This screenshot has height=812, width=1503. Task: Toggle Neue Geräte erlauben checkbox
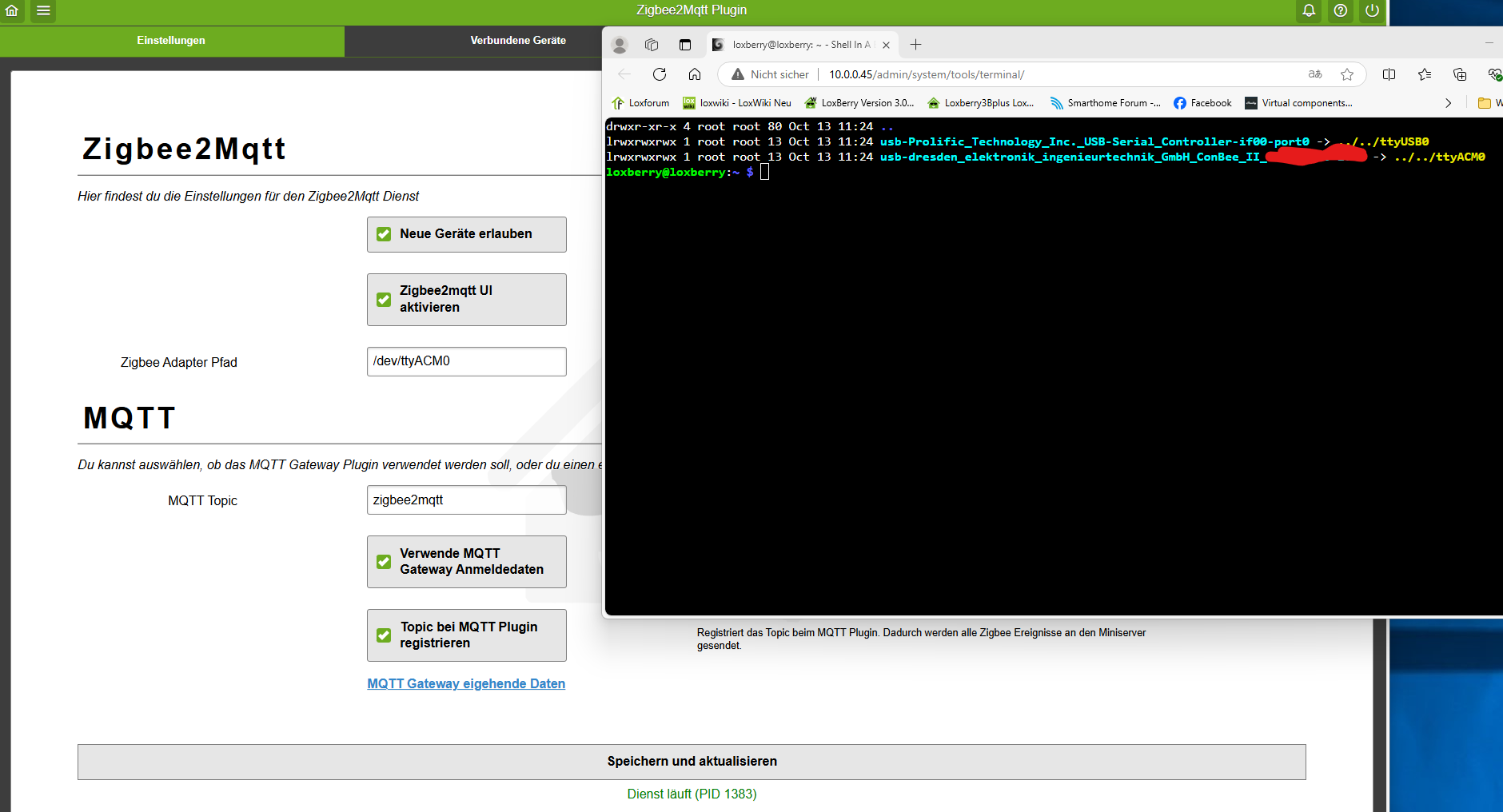385,234
